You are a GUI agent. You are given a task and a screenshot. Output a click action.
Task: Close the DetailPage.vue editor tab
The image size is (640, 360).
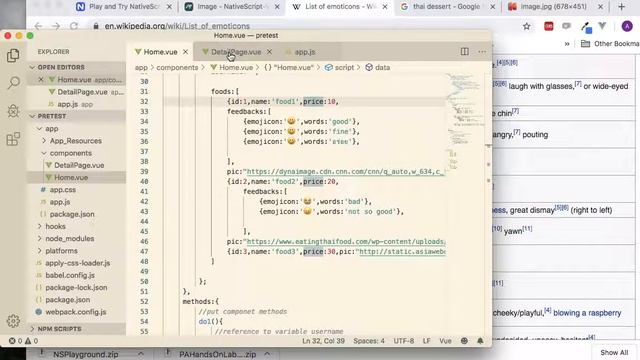coord(269,52)
